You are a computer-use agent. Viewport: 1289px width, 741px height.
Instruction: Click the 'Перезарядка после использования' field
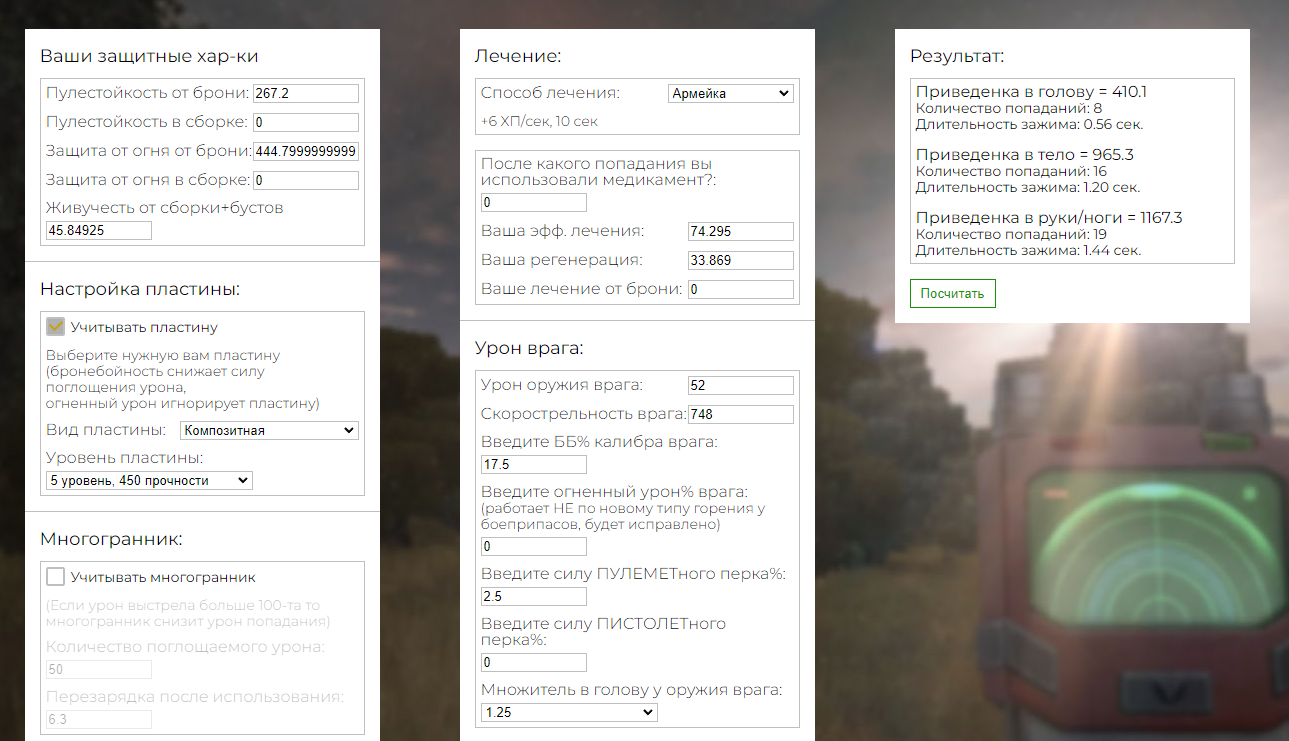point(98,719)
